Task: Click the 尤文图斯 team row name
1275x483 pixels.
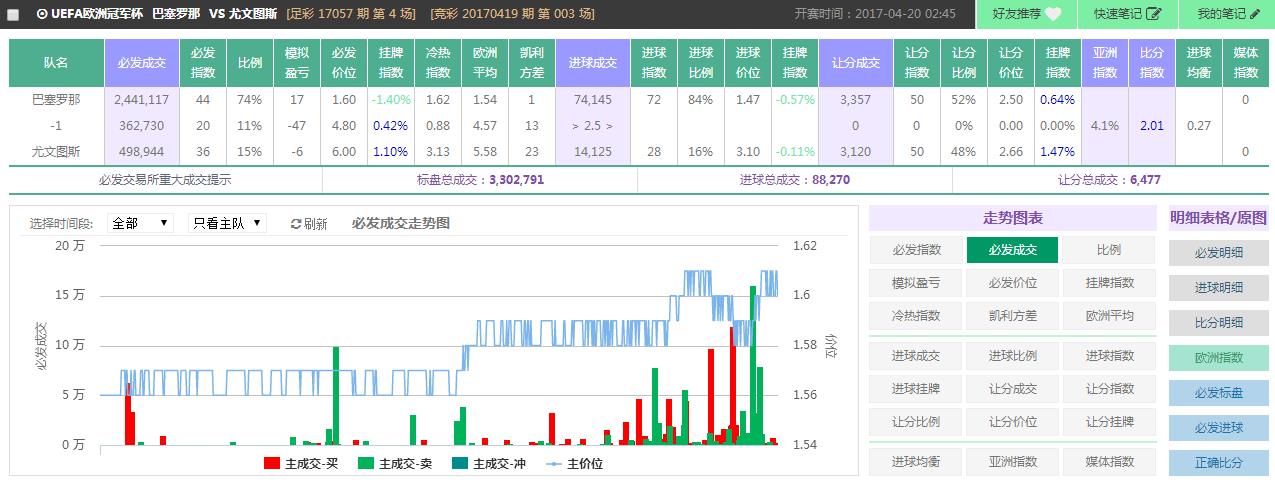Action: point(56,152)
